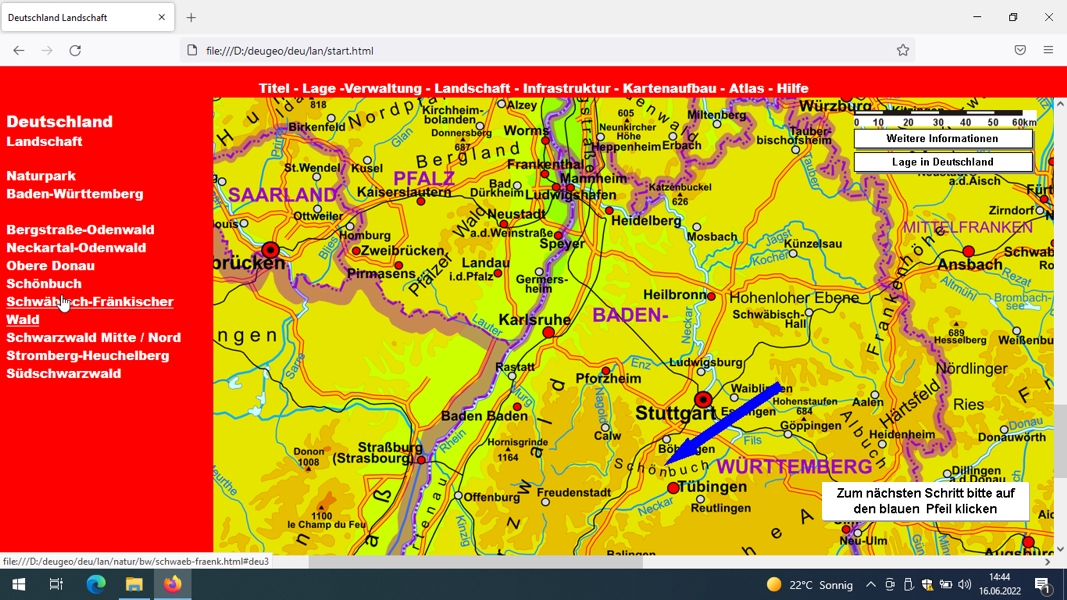1067x600 pixels.
Task: Open the Landschaft menu item
Action: (472, 88)
